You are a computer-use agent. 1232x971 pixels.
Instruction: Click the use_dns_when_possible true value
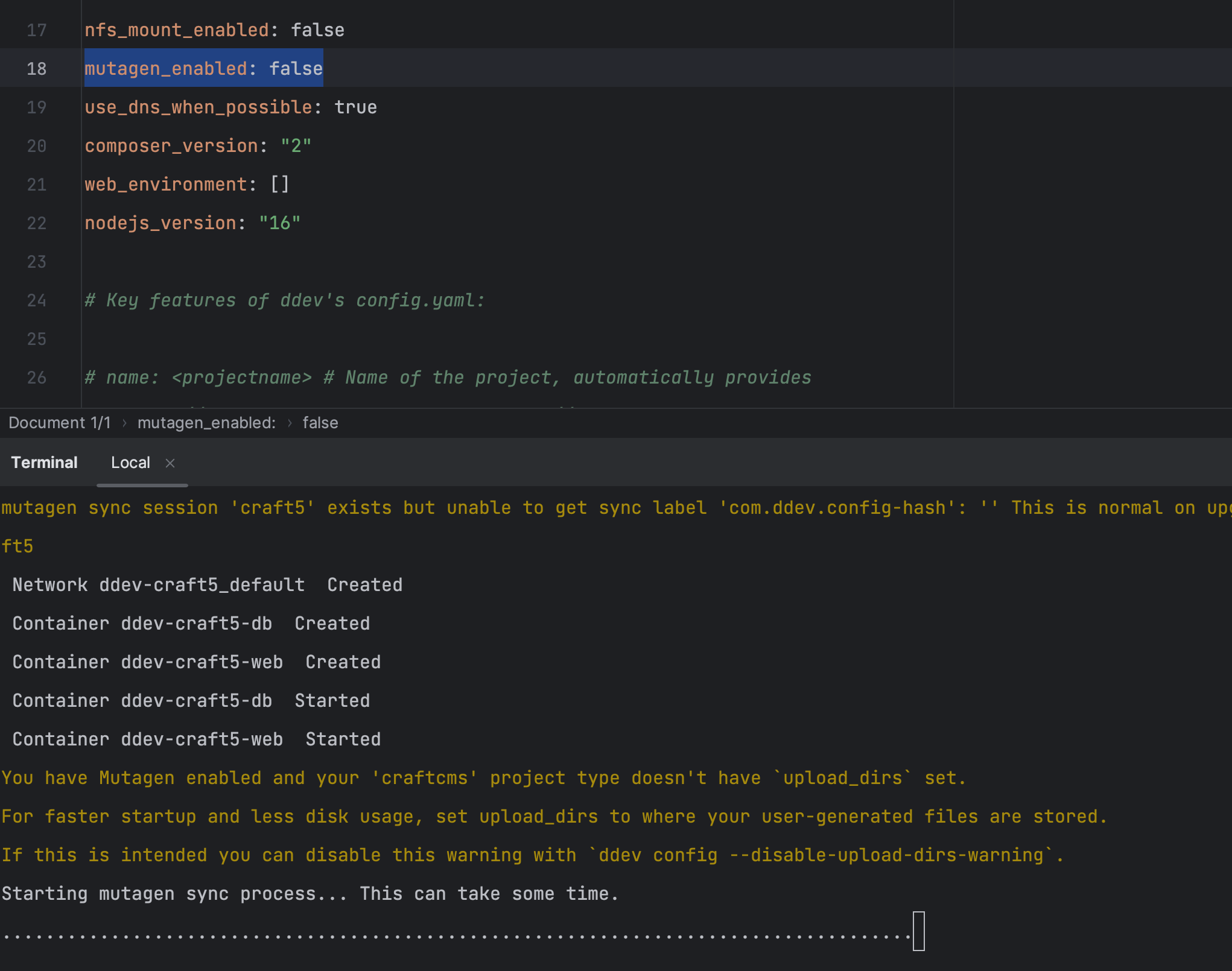click(x=356, y=107)
